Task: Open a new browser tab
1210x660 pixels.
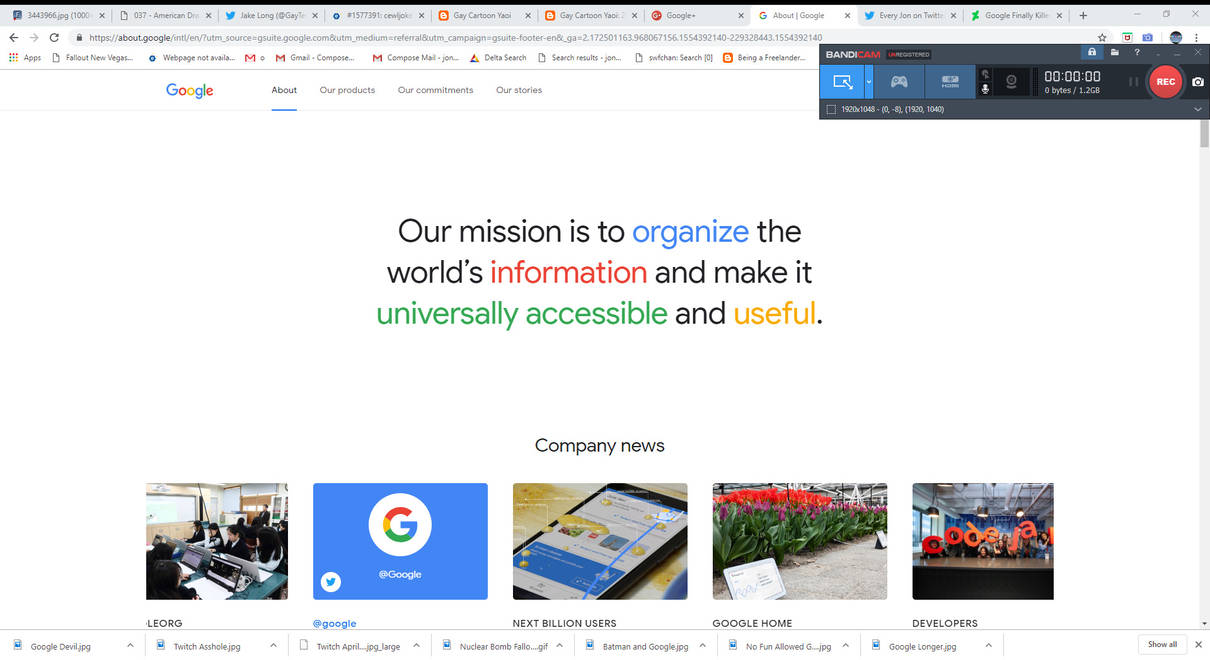Action: (x=1083, y=16)
